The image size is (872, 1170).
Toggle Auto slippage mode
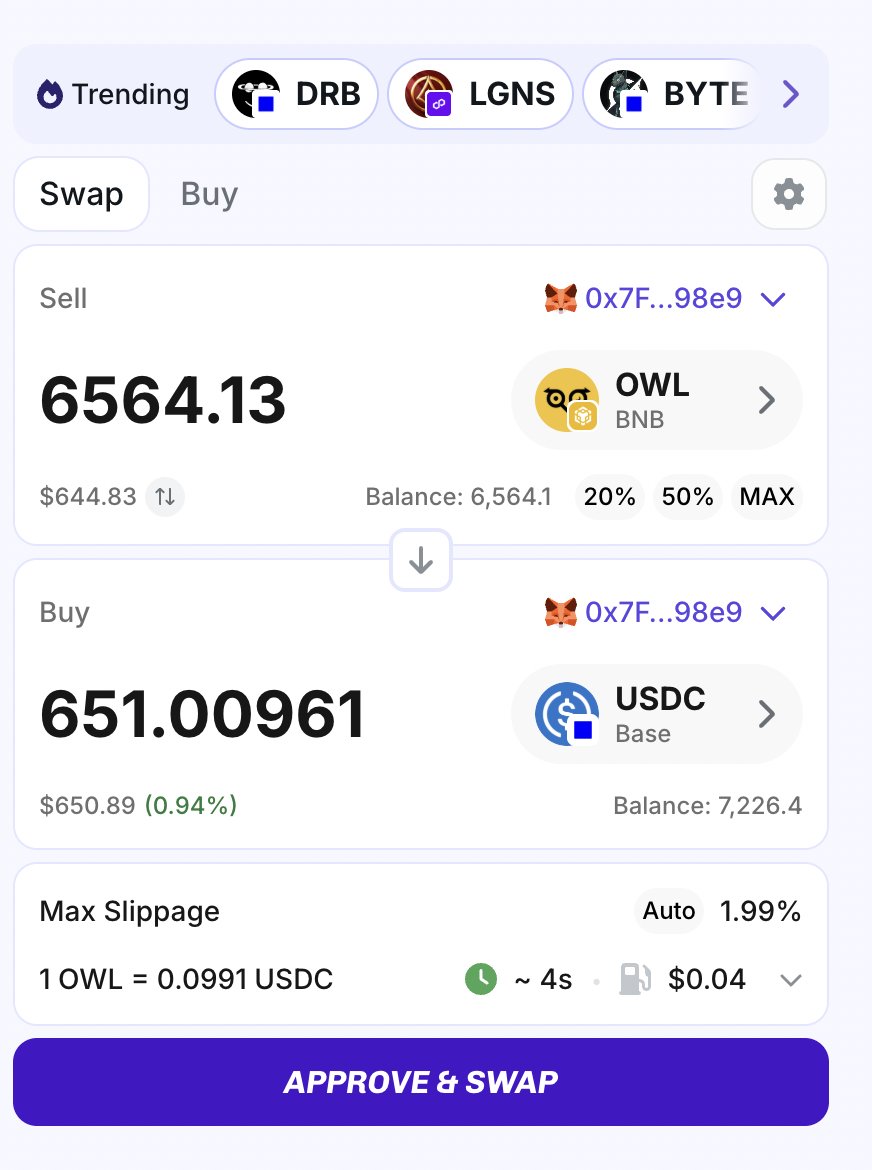coord(669,911)
